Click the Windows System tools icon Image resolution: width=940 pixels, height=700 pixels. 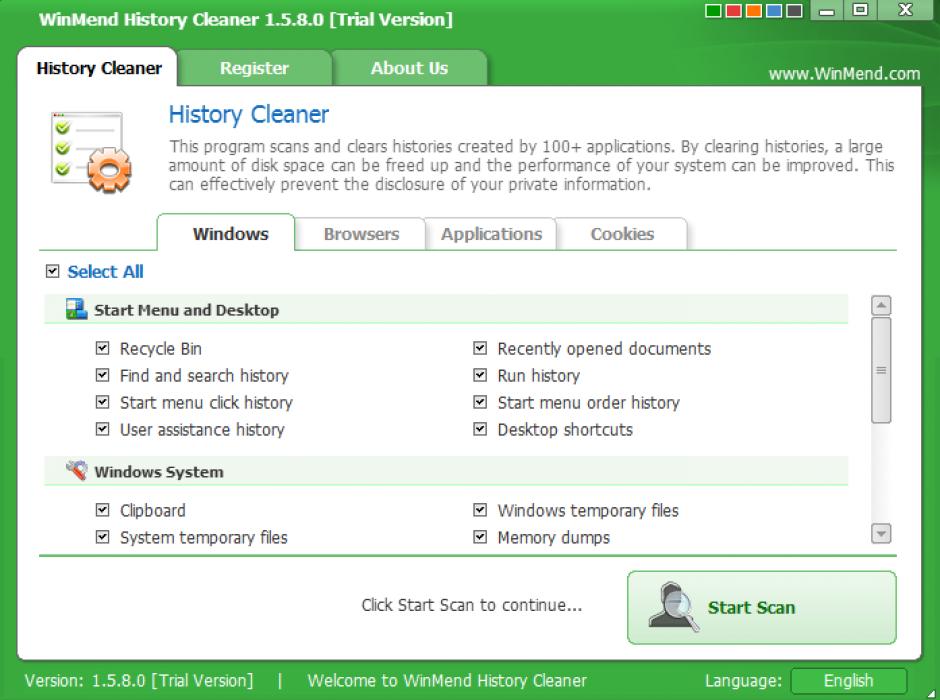click(x=76, y=471)
